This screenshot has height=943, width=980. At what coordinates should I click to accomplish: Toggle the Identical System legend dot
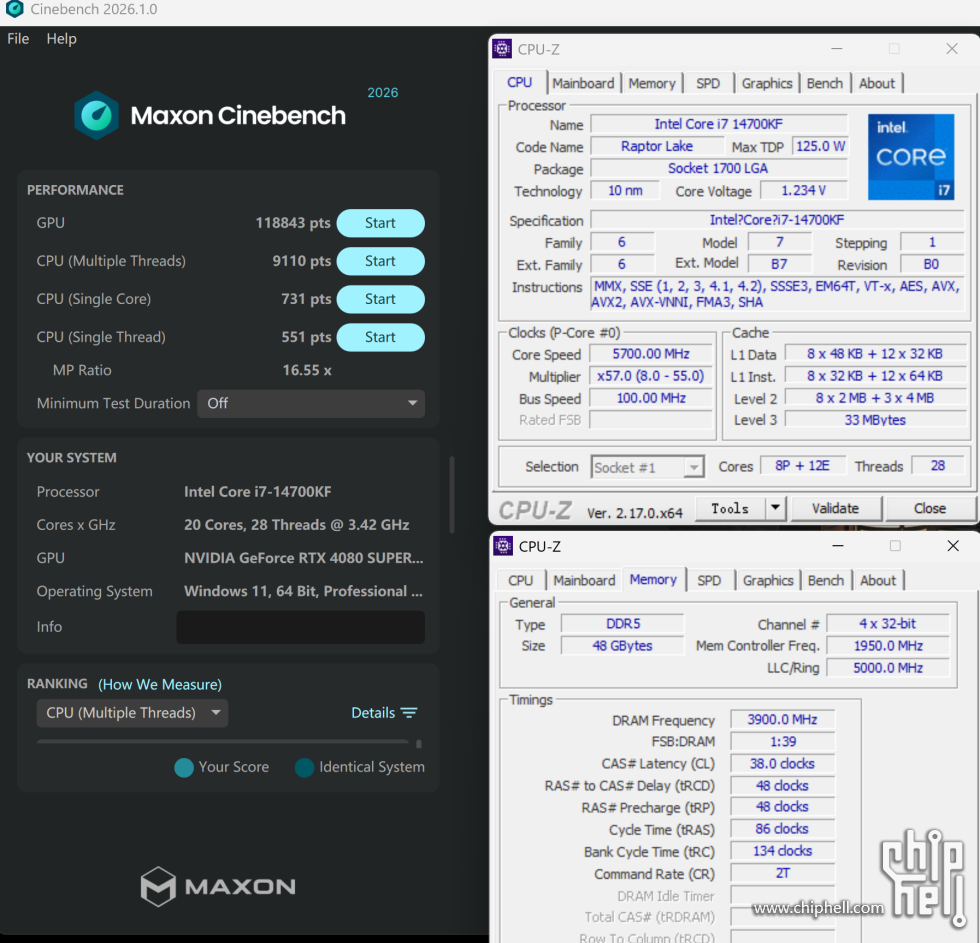304,767
